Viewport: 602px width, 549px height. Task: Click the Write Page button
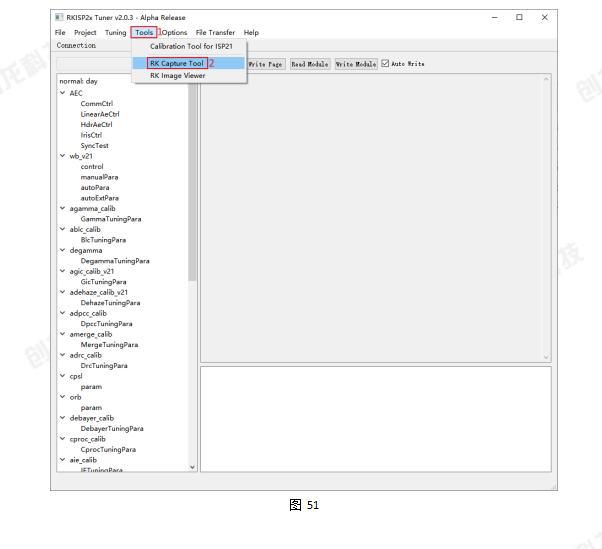click(x=266, y=64)
